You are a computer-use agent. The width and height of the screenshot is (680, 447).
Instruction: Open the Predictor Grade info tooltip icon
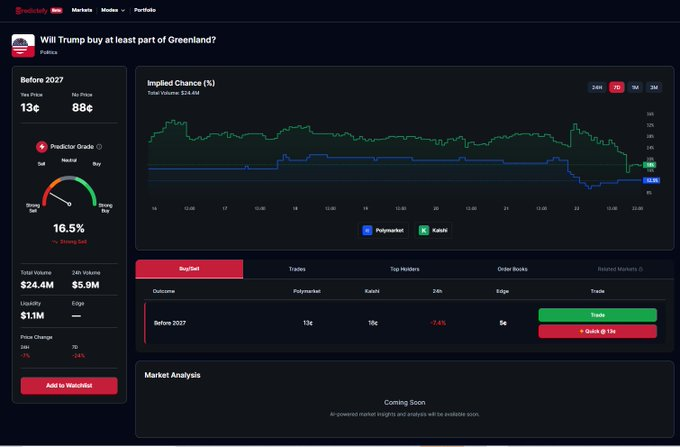coord(99,146)
